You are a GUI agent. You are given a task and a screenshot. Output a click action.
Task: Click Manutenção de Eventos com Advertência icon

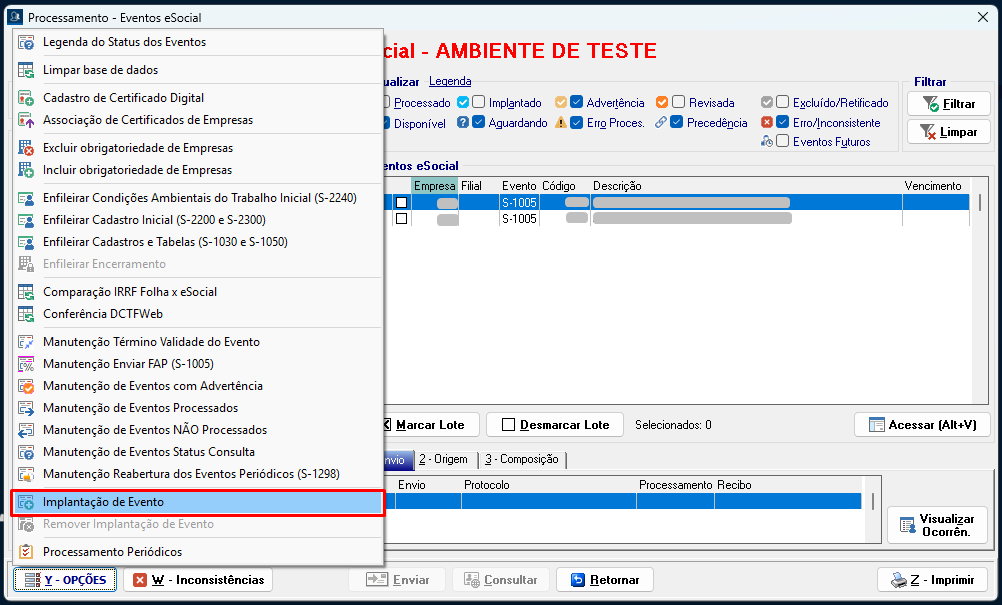(26, 386)
